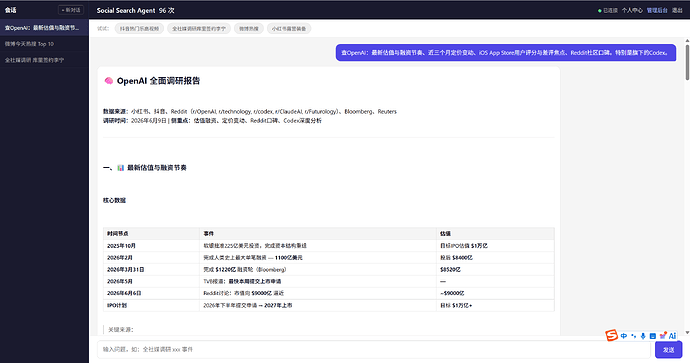Click the $8520亿 valuation cell
This screenshot has height=363, width=690.
pos(495,269)
